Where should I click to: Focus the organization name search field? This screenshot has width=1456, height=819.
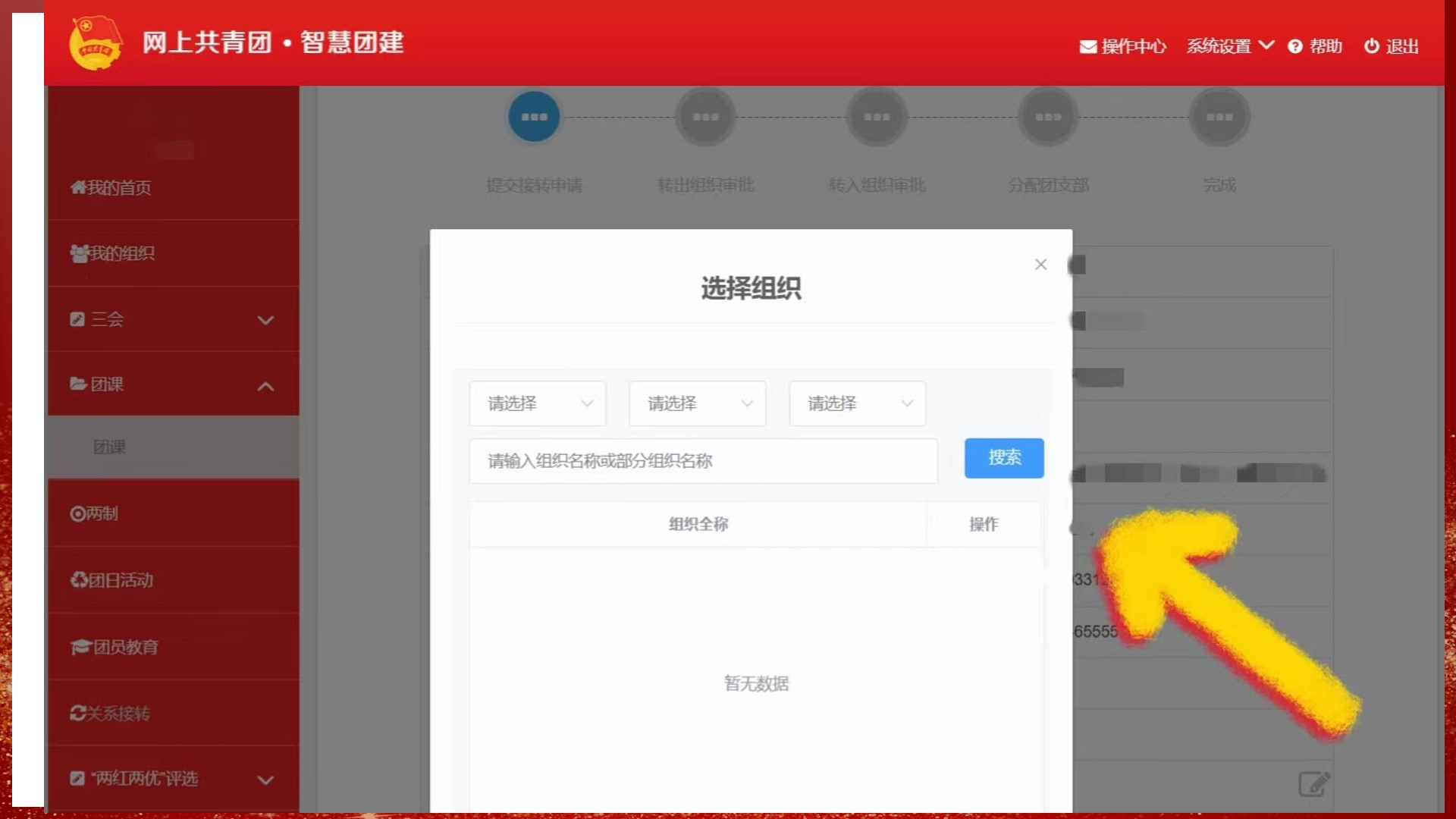(703, 461)
